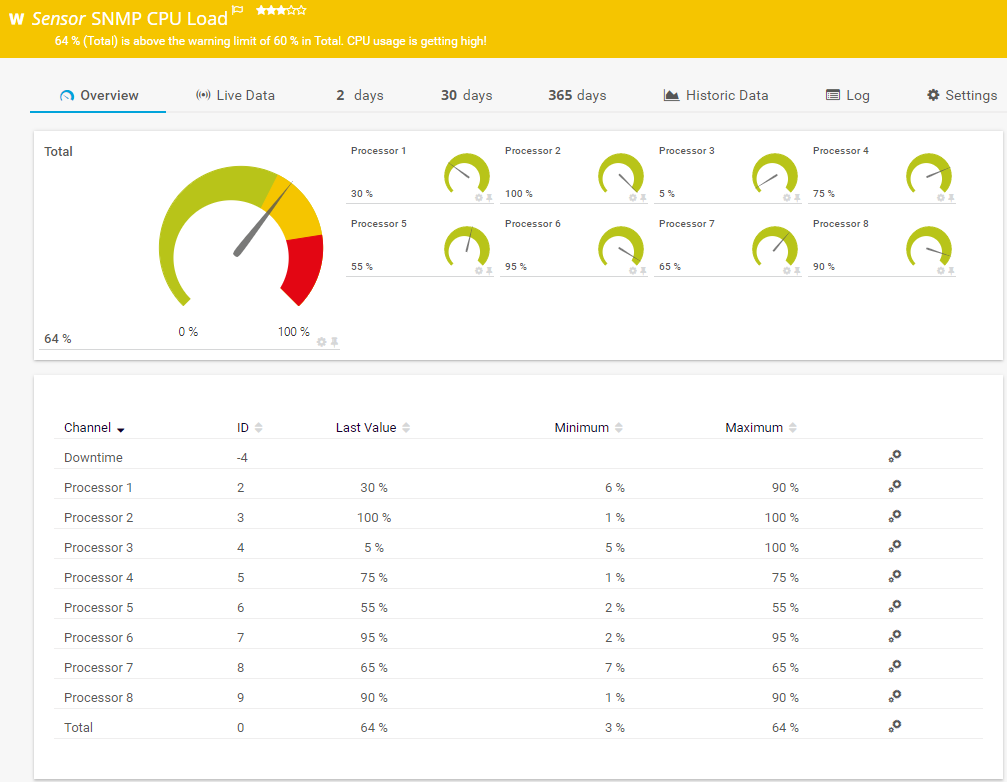Screen dimensions: 1007x782
Task: Click gear icon under Total gauge
Action: (321, 342)
